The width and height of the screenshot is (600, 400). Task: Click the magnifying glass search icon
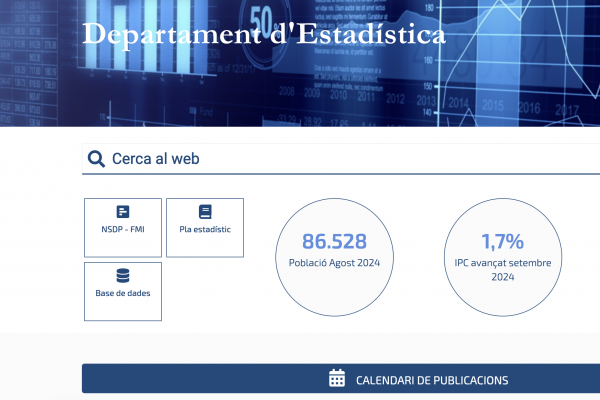pyautogui.click(x=96, y=159)
